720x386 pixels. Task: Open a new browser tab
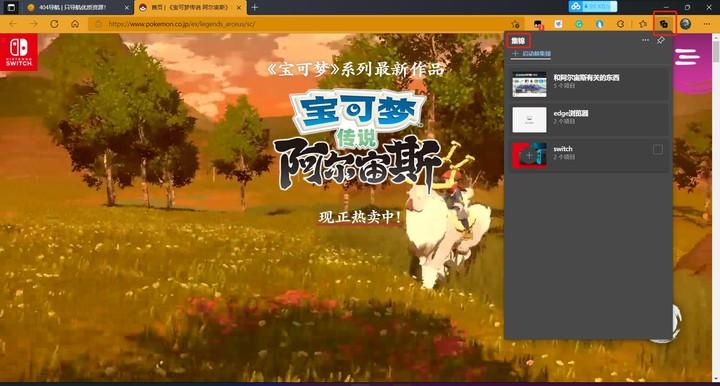pyautogui.click(x=254, y=7)
